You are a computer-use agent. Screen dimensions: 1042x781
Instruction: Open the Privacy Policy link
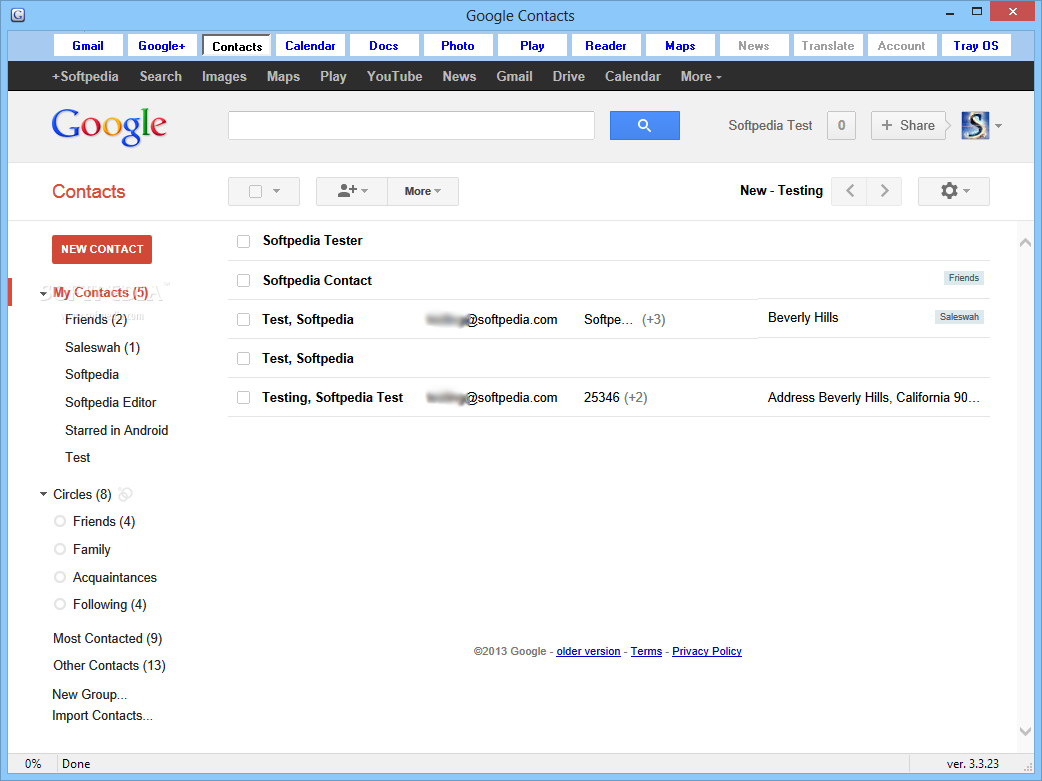point(706,651)
